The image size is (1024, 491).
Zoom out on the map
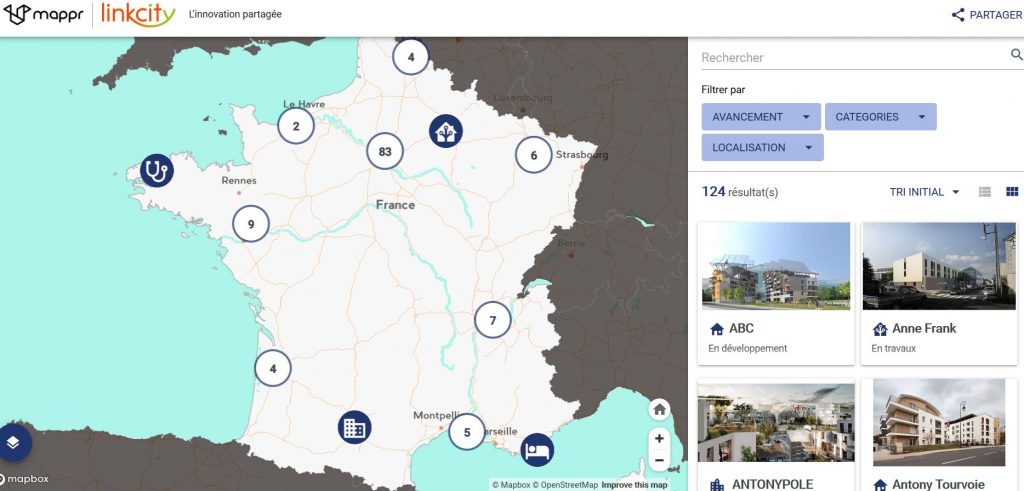click(x=658, y=461)
